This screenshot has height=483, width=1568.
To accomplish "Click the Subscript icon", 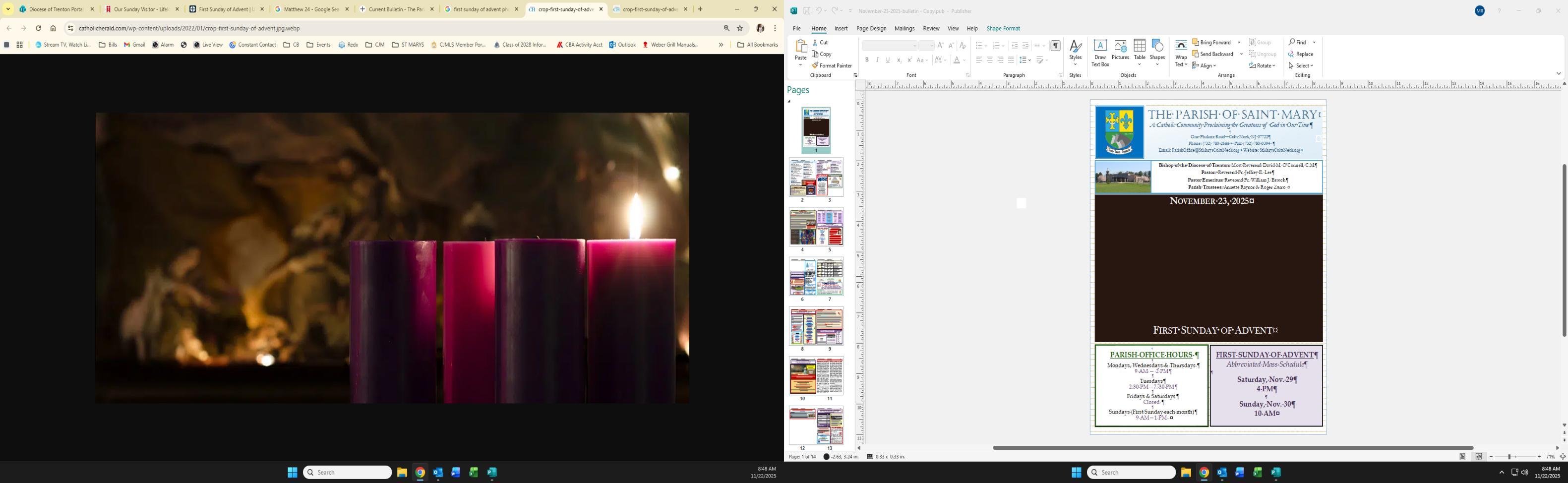I will 899,60.
